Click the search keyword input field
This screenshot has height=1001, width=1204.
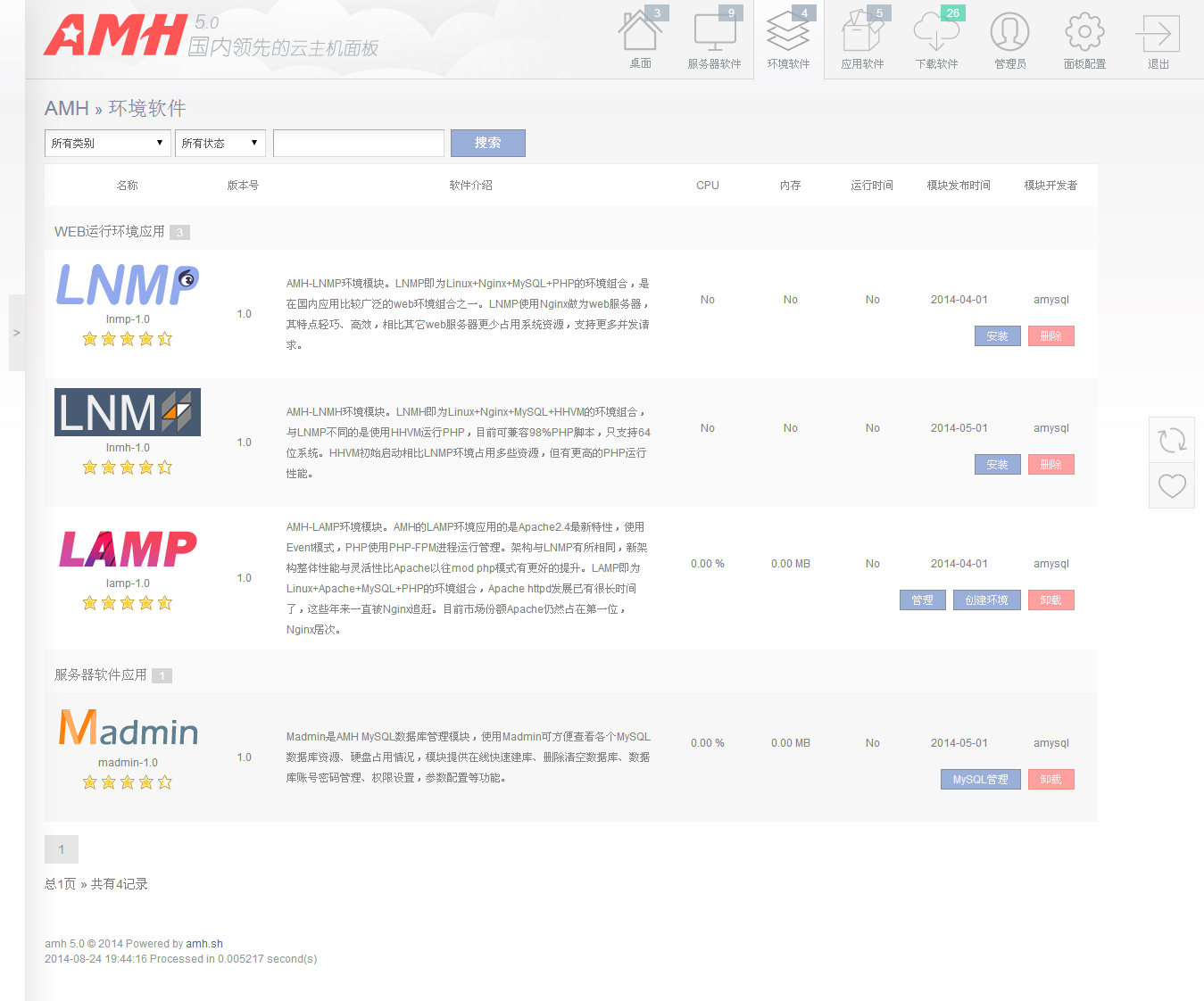tap(358, 143)
